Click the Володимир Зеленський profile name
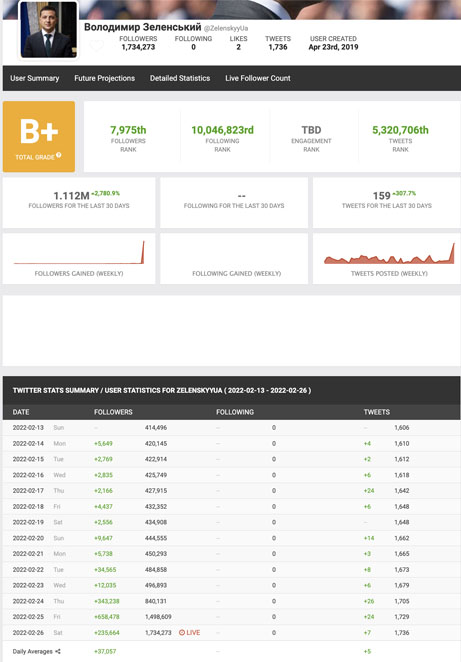This screenshot has width=461, height=662. point(143,27)
